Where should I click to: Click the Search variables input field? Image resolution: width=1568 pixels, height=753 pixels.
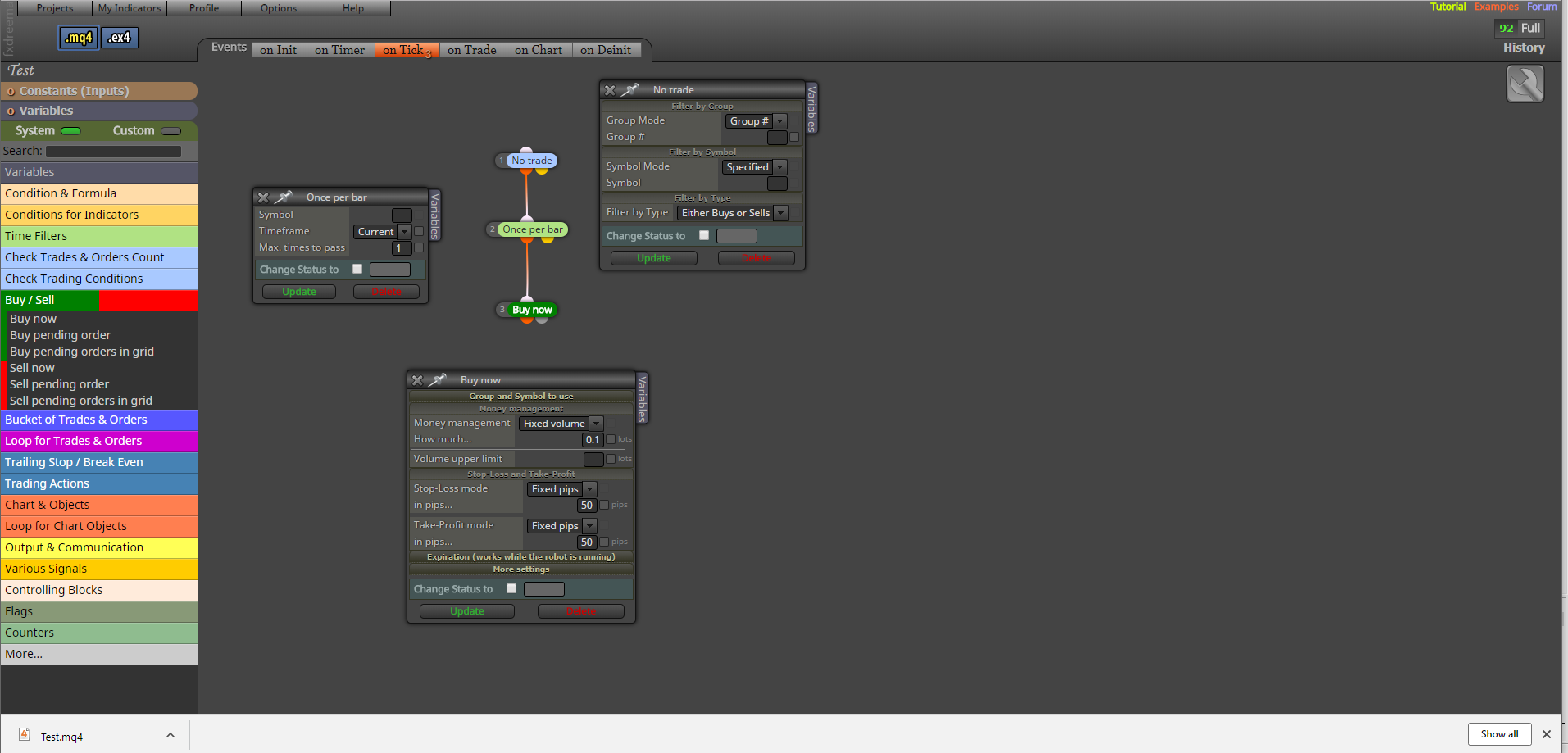pos(113,152)
